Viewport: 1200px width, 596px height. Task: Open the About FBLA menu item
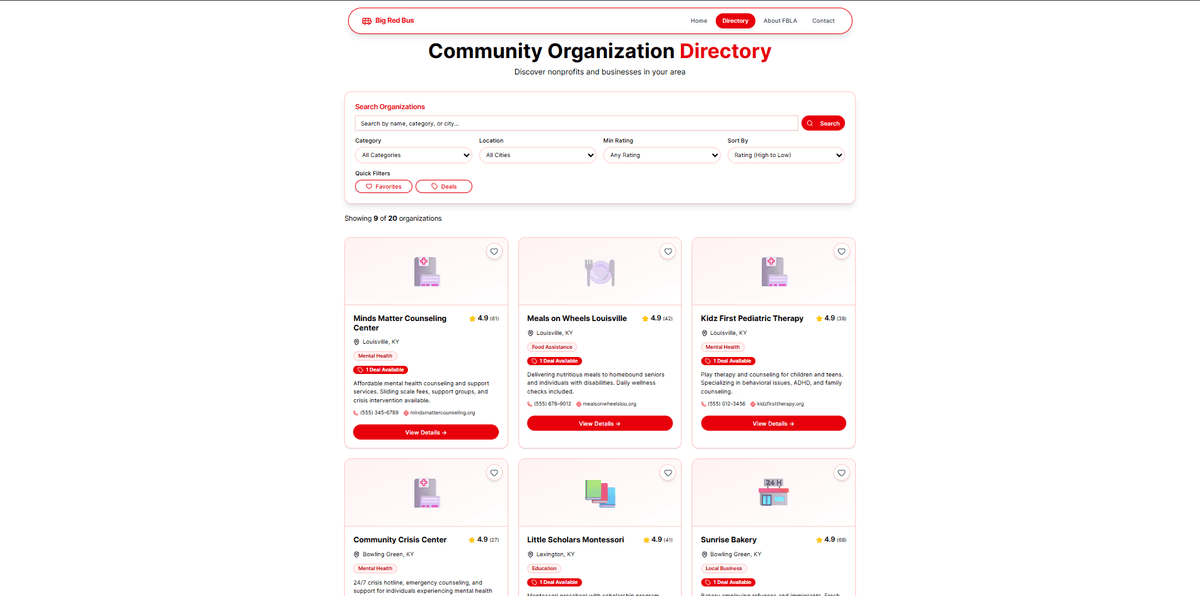pyautogui.click(x=779, y=20)
